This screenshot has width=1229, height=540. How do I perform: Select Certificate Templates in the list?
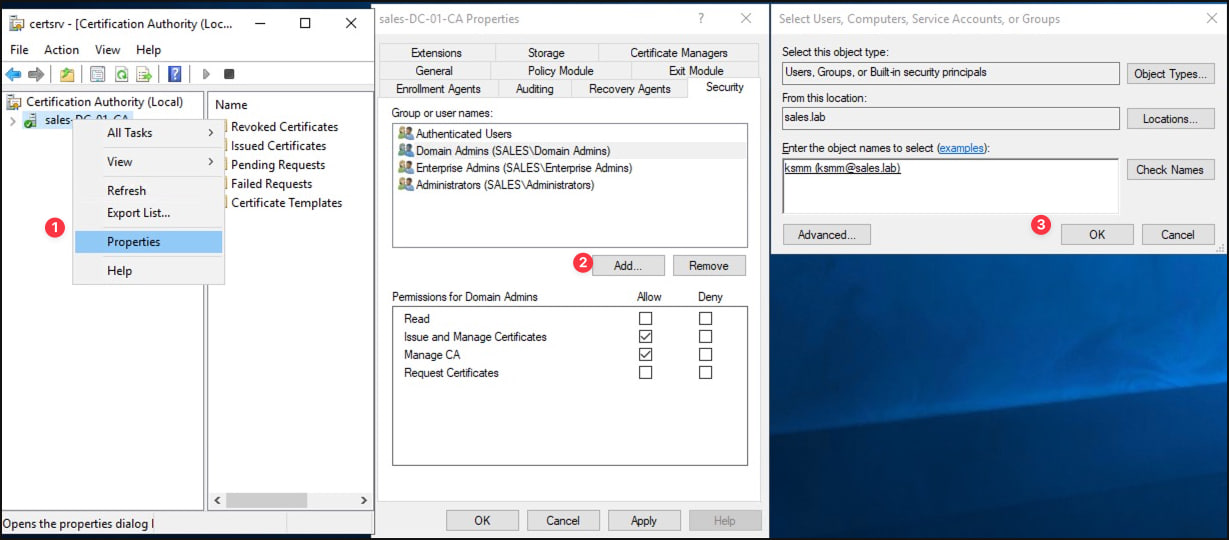pos(286,203)
